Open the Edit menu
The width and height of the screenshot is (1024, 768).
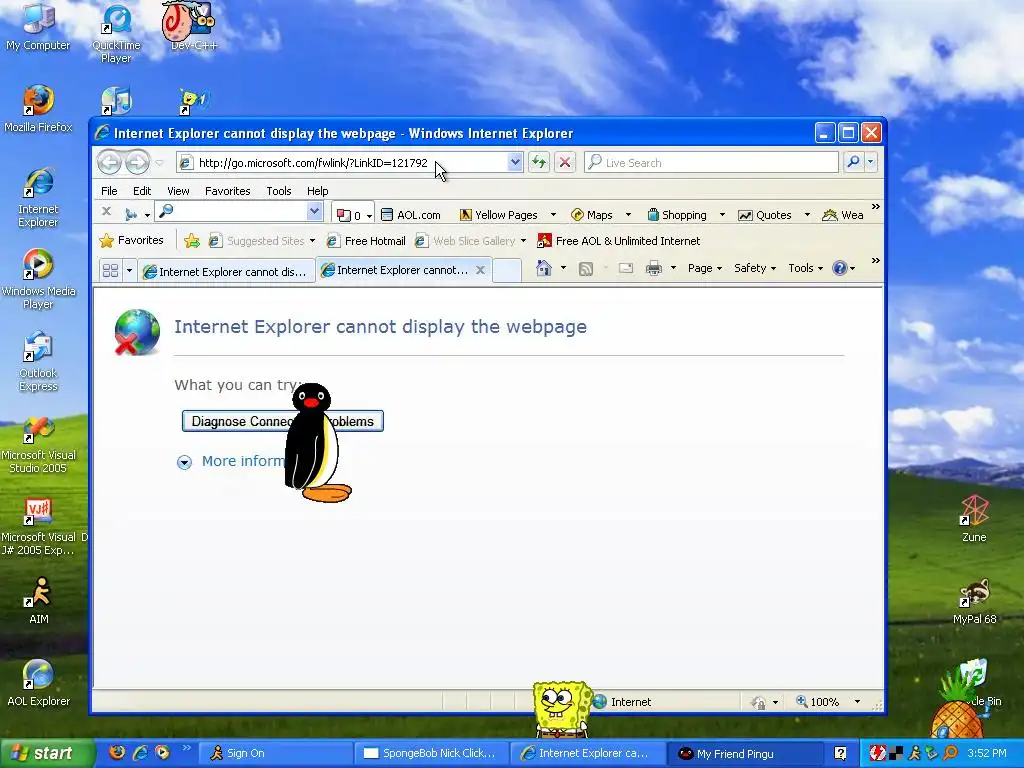click(142, 191)
